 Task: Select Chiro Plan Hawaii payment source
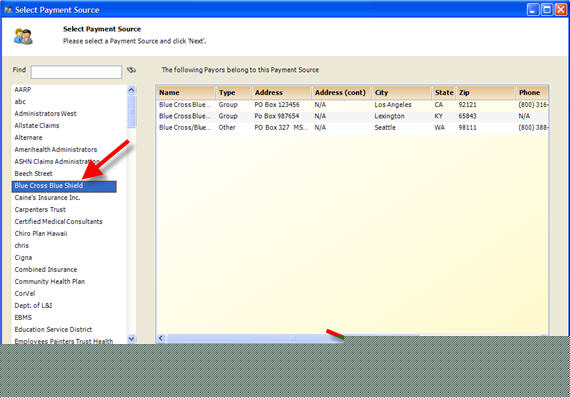tap(41, 233)
